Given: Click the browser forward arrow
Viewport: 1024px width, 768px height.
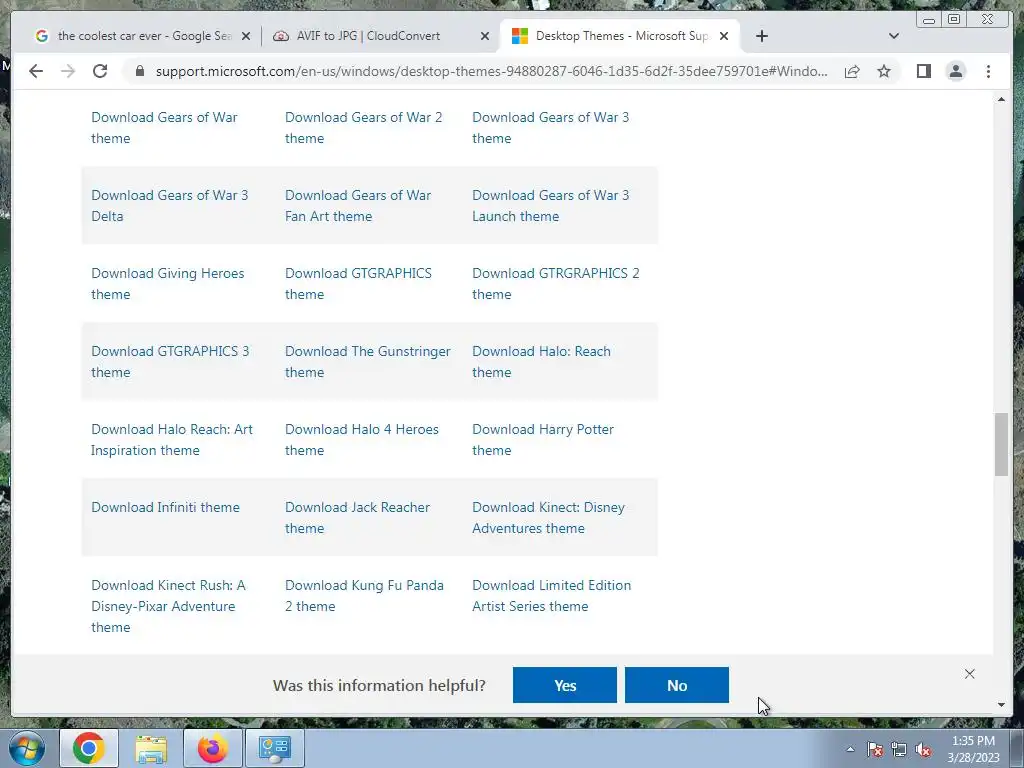Looking at the screenshot, I should coord(68,71).
